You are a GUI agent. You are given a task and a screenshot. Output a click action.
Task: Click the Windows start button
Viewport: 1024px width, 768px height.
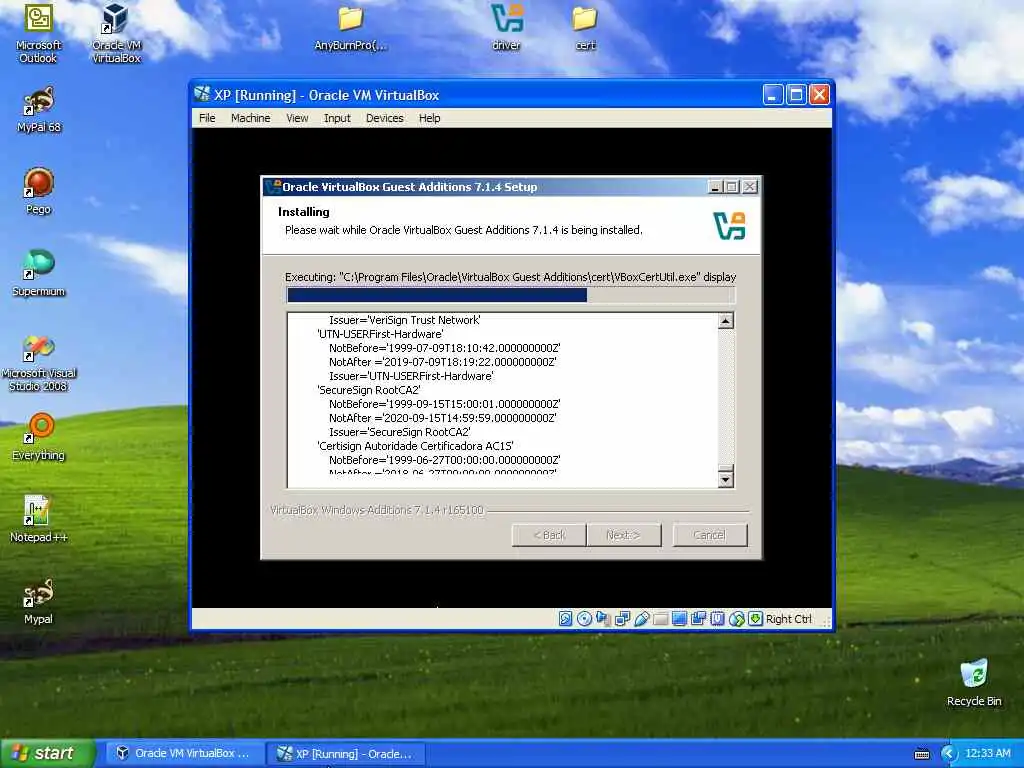point(47,753)
